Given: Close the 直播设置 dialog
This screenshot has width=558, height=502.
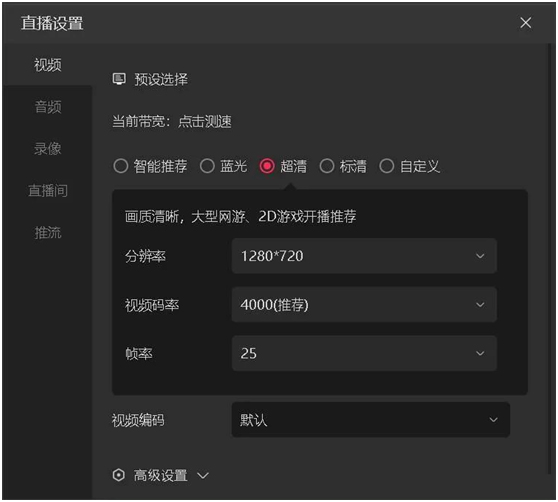Looking at the screenshot, I should click(525, 23).
